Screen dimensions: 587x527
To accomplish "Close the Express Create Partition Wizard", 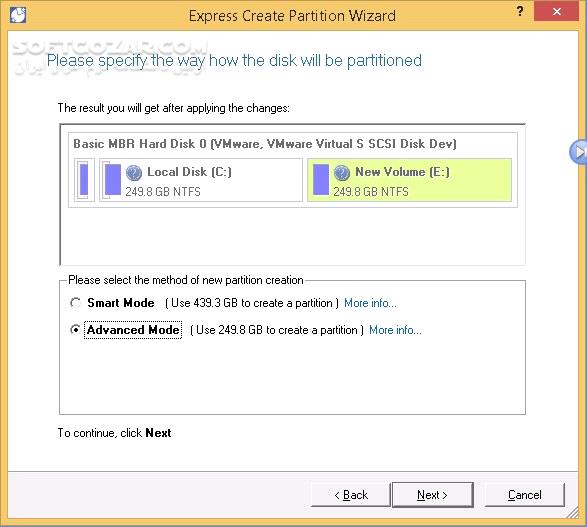I will (556, 11).
